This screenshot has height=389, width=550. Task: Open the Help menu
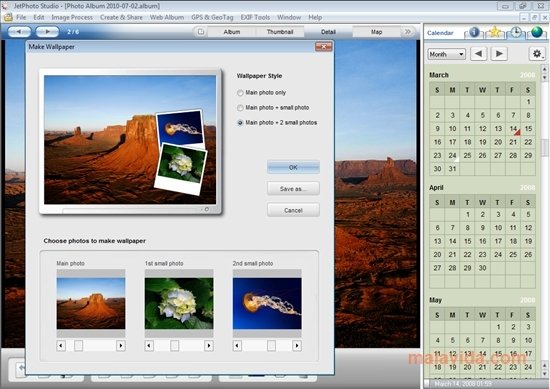(x=315, y=17)
